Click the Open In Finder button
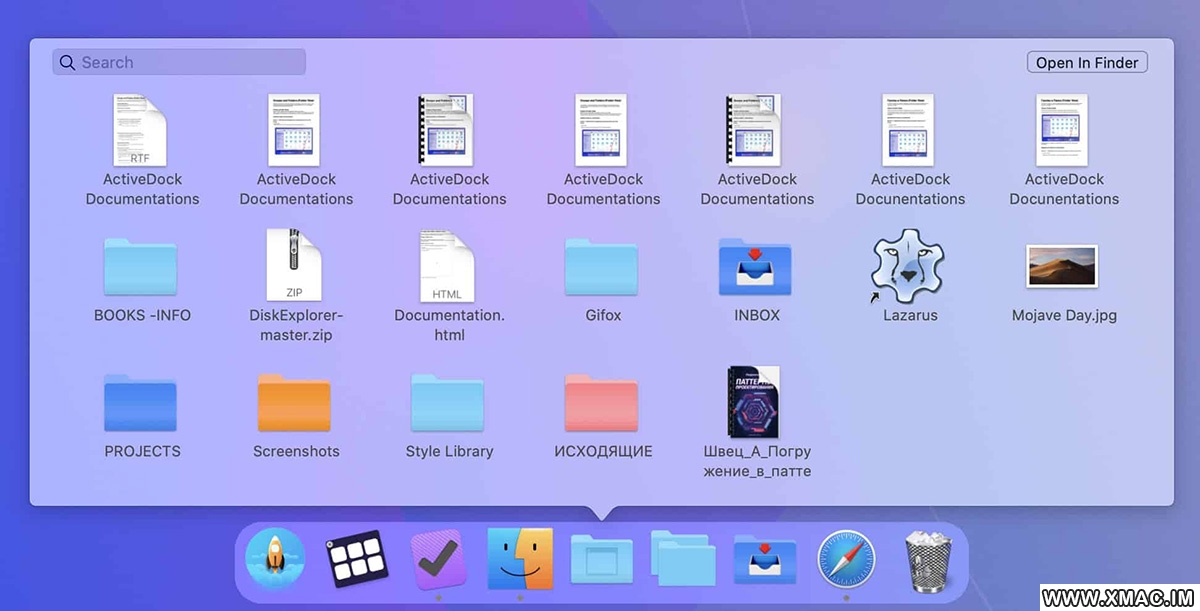Viewport: 1200px width, 611px height. [x=1087, y=62]
